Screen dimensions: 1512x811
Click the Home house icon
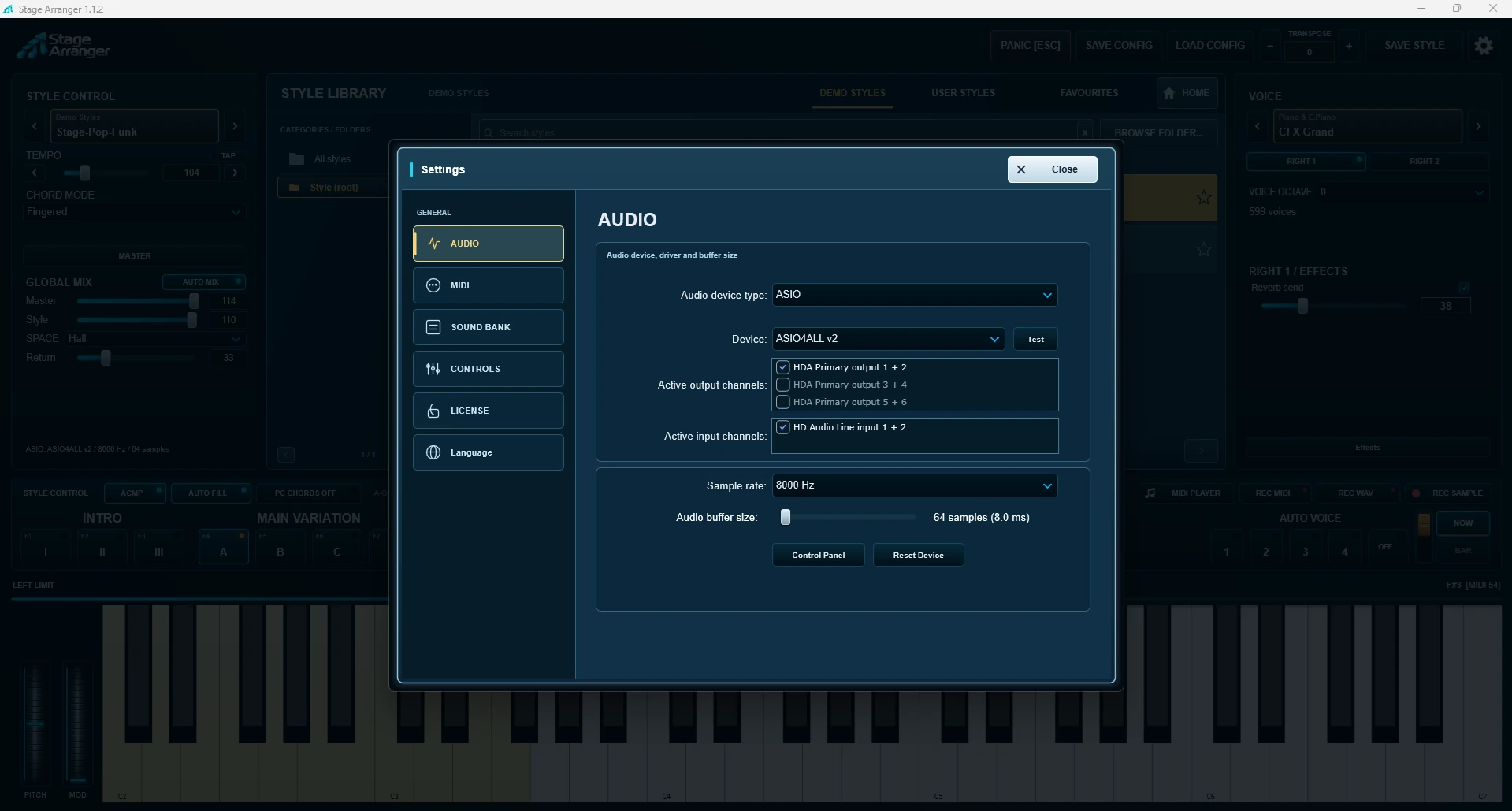coord(1168,93)
